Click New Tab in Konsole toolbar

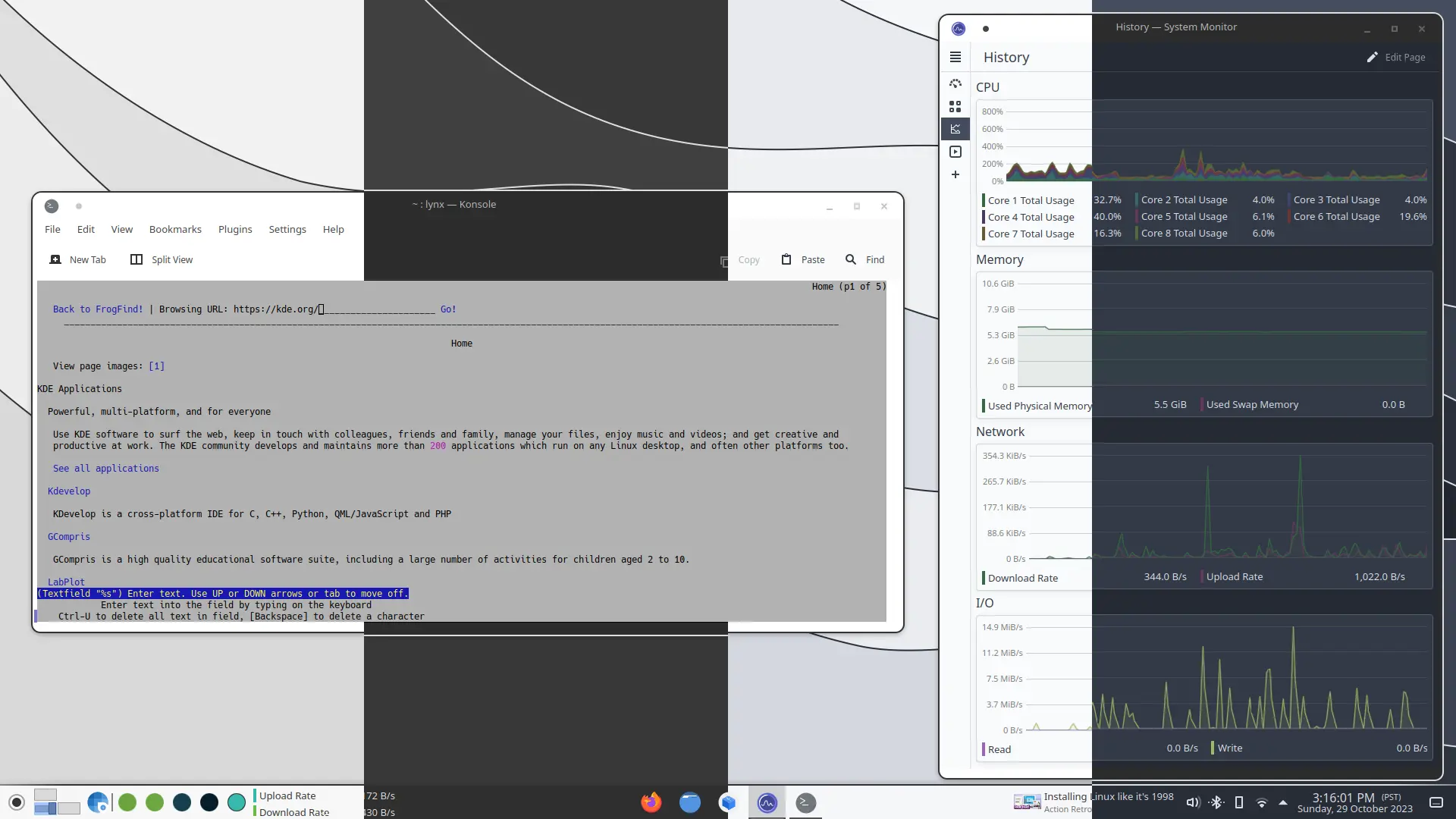(x=78, y=259)
